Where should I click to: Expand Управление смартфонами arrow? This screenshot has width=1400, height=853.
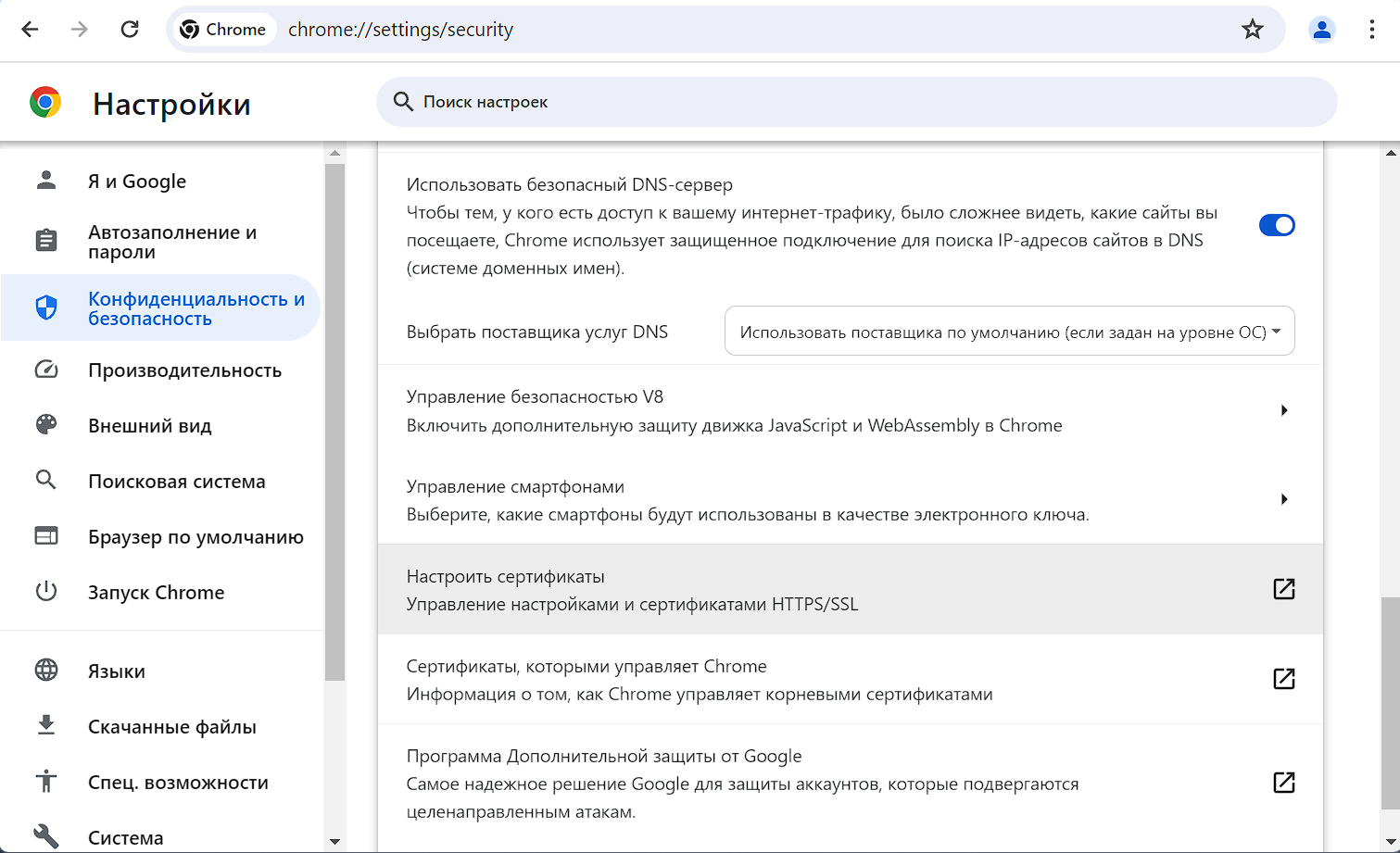[x=1283, y=499]
